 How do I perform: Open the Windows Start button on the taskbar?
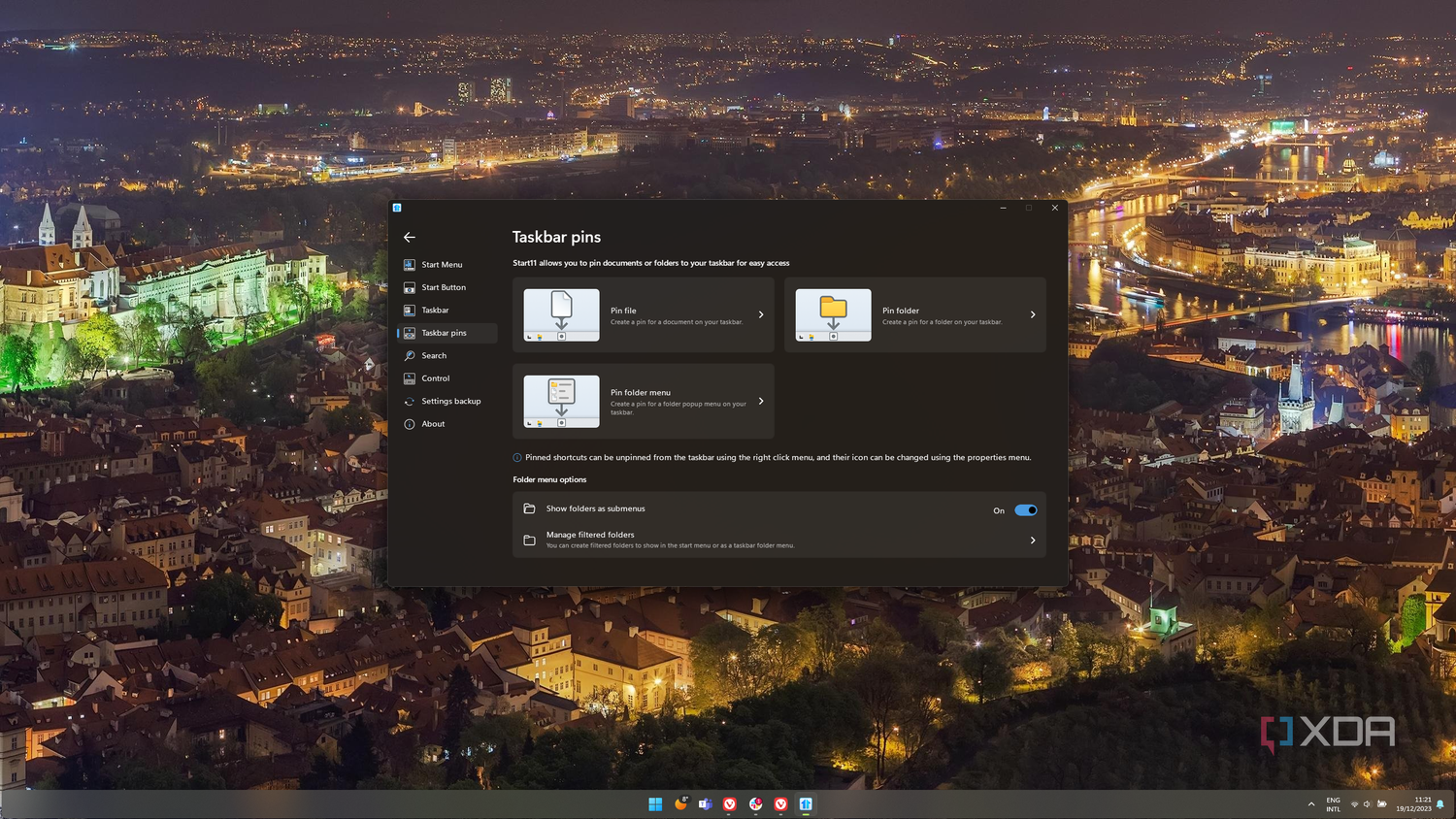tap(655, 803)
